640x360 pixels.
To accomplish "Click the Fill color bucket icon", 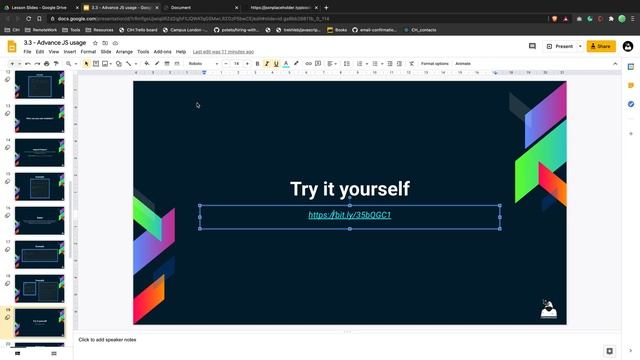I will pos(147,64).
